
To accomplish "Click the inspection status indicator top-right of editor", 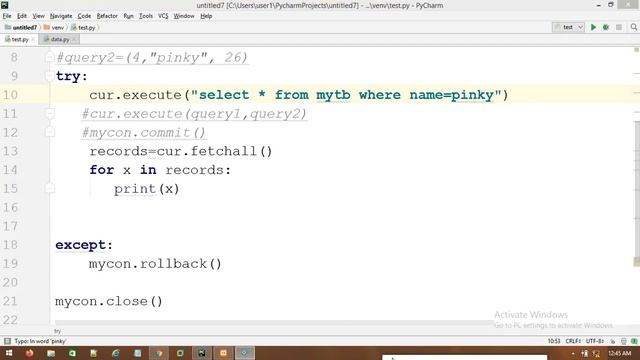I will [636, 50].
